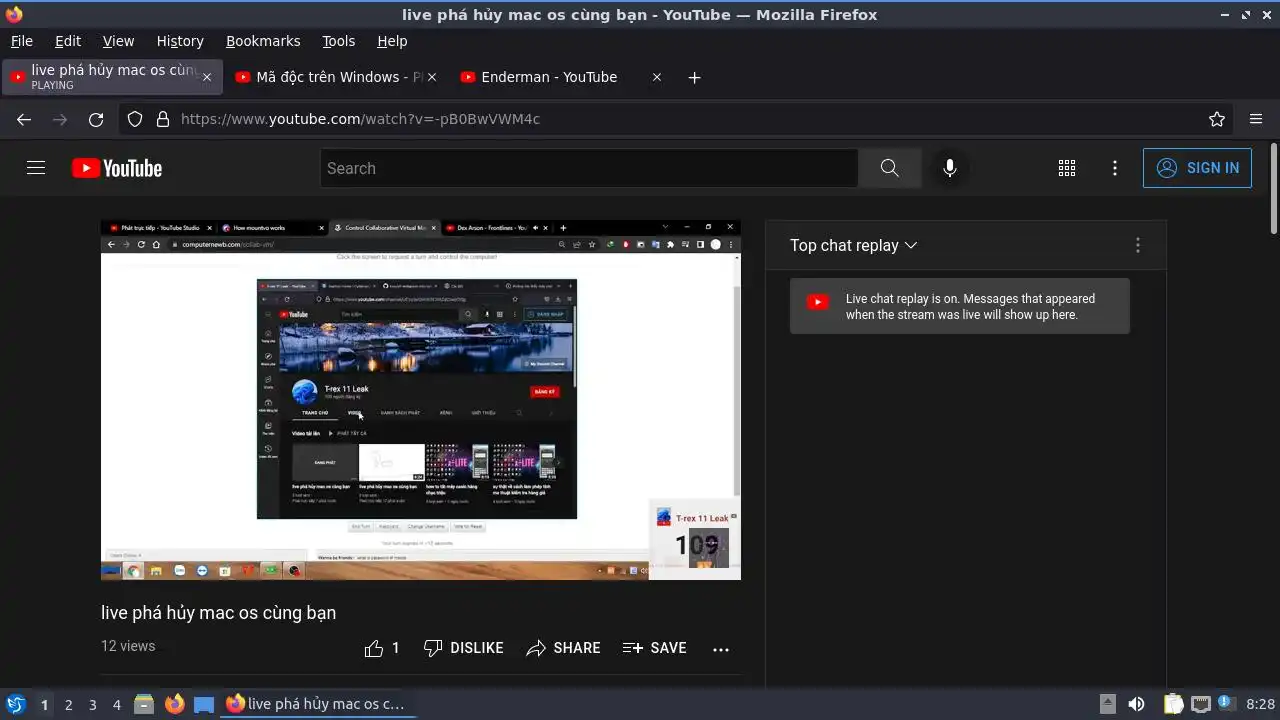Start voice search with microphone icon
The image size is (1280, 720).
click(x=950, y=168)
